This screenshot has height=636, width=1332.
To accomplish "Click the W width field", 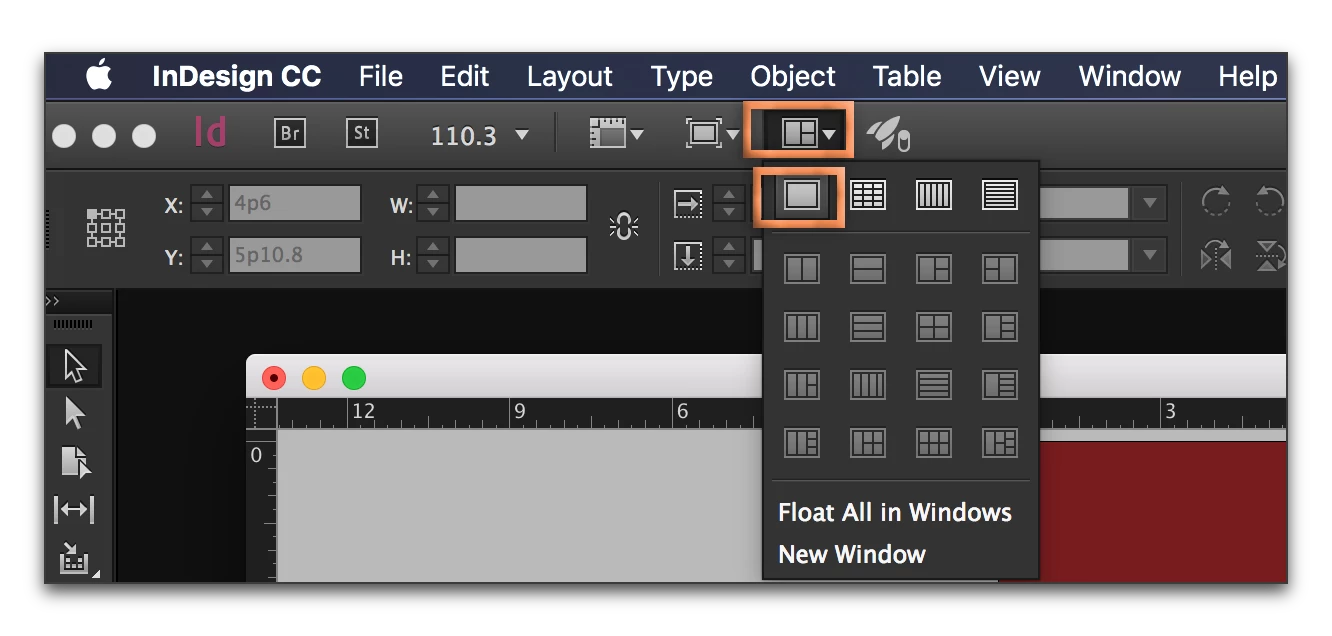I will point(520,204).
